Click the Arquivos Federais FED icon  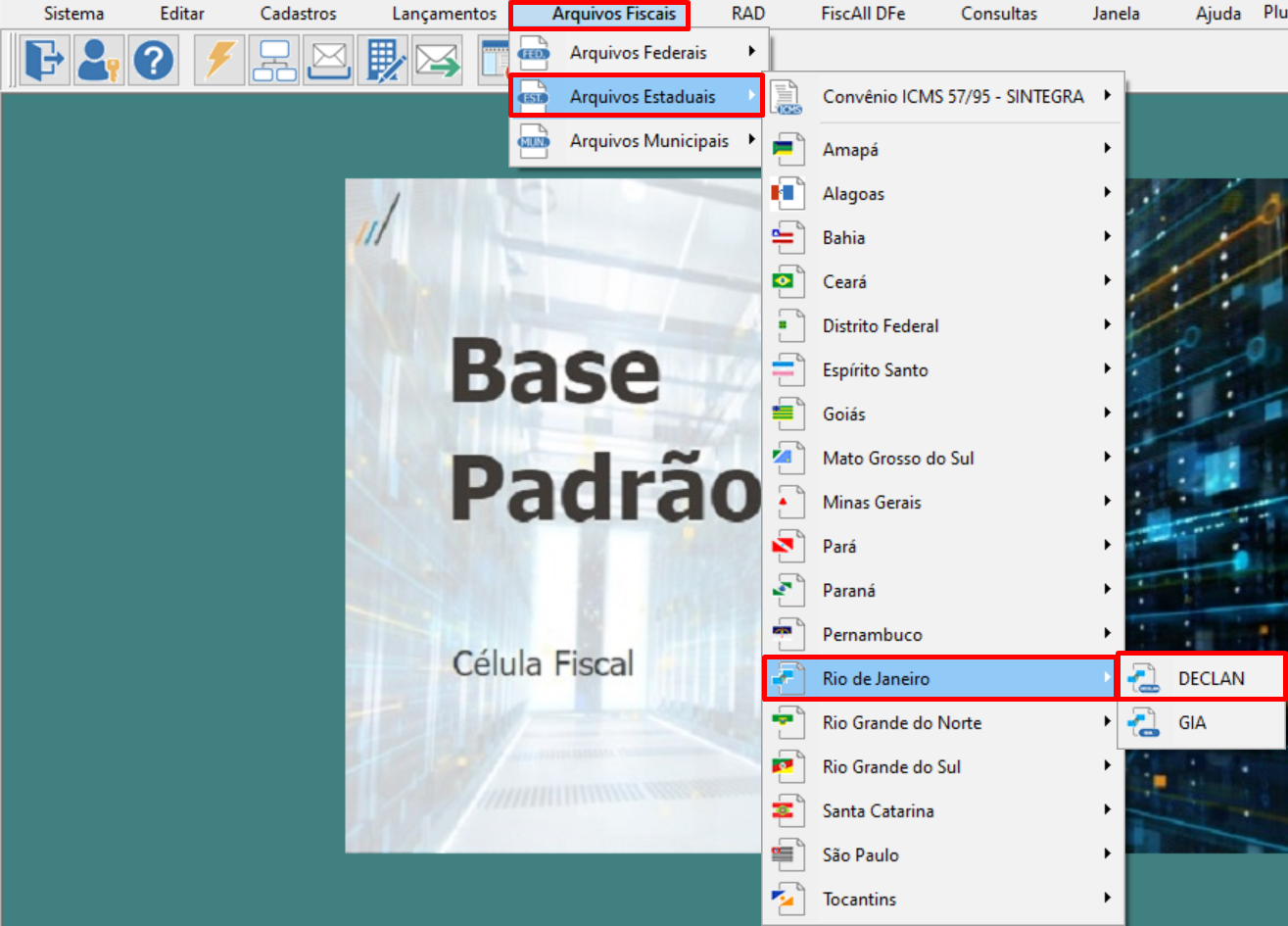pos(534,52)
